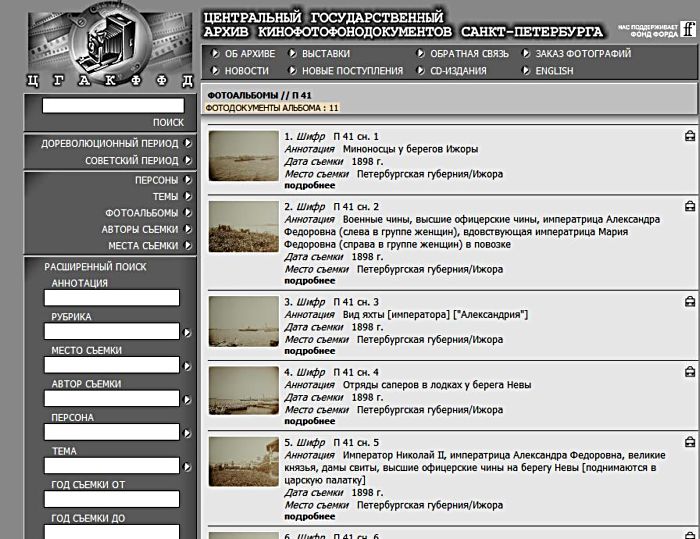
Task: Open АВТОР СЪЕМКИ field picker arrow
Action: pyautogui.click(x=187, y=400)
